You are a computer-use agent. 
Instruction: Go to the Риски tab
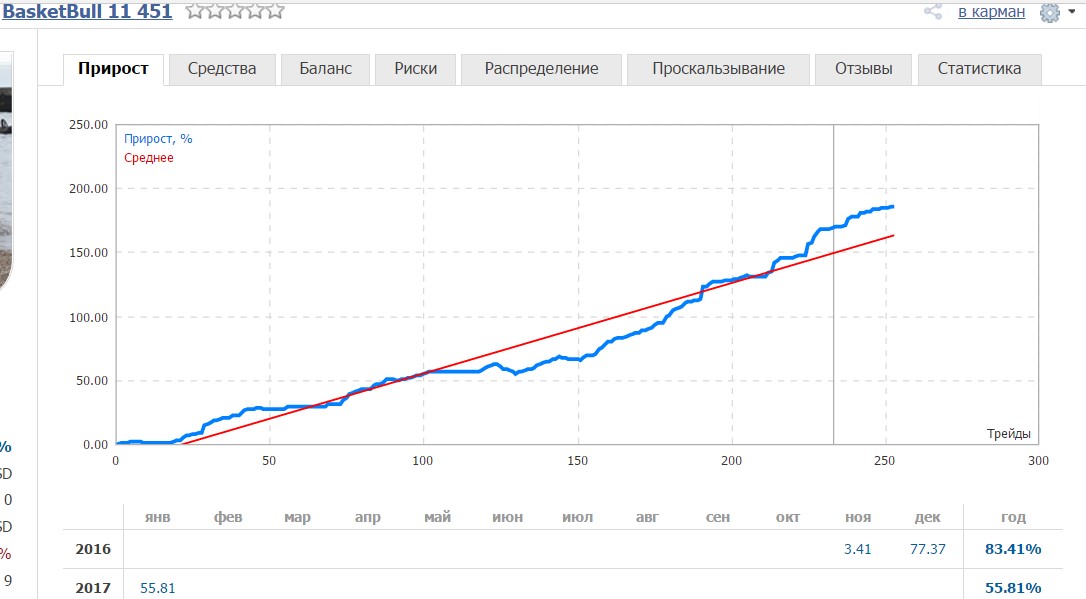tap(415, 69)
